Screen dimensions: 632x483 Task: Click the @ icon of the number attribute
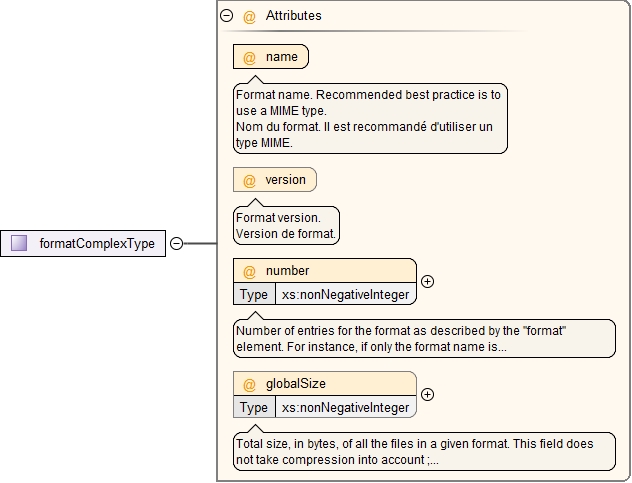pos(249,271)
